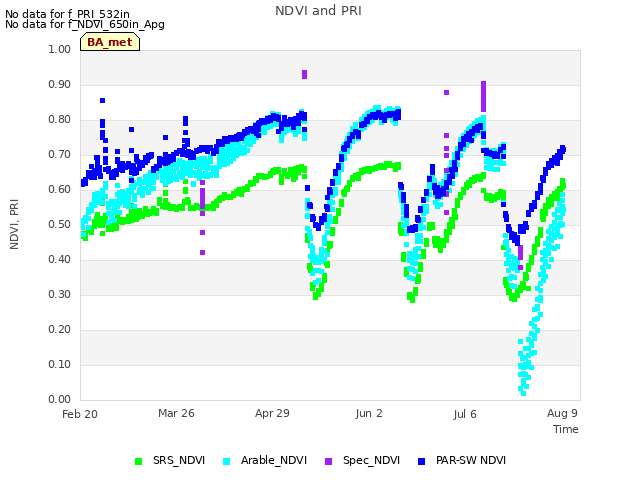Click the 0.30 y-axis value
The width and height of the screenshot is (640, 480).
coord(60,295)
